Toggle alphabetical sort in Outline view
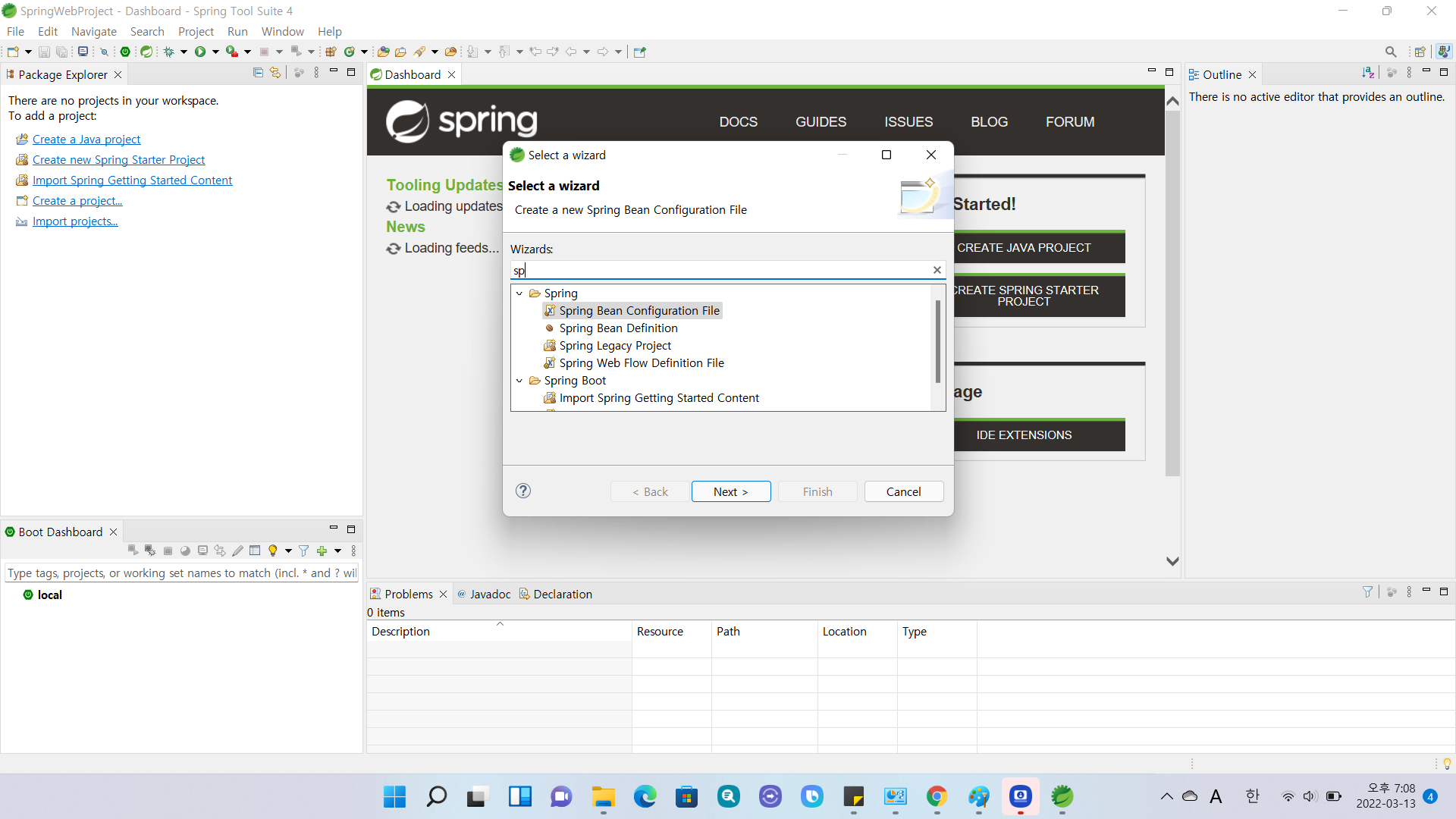This screenshot has height=819, width=1456. 1367,73
